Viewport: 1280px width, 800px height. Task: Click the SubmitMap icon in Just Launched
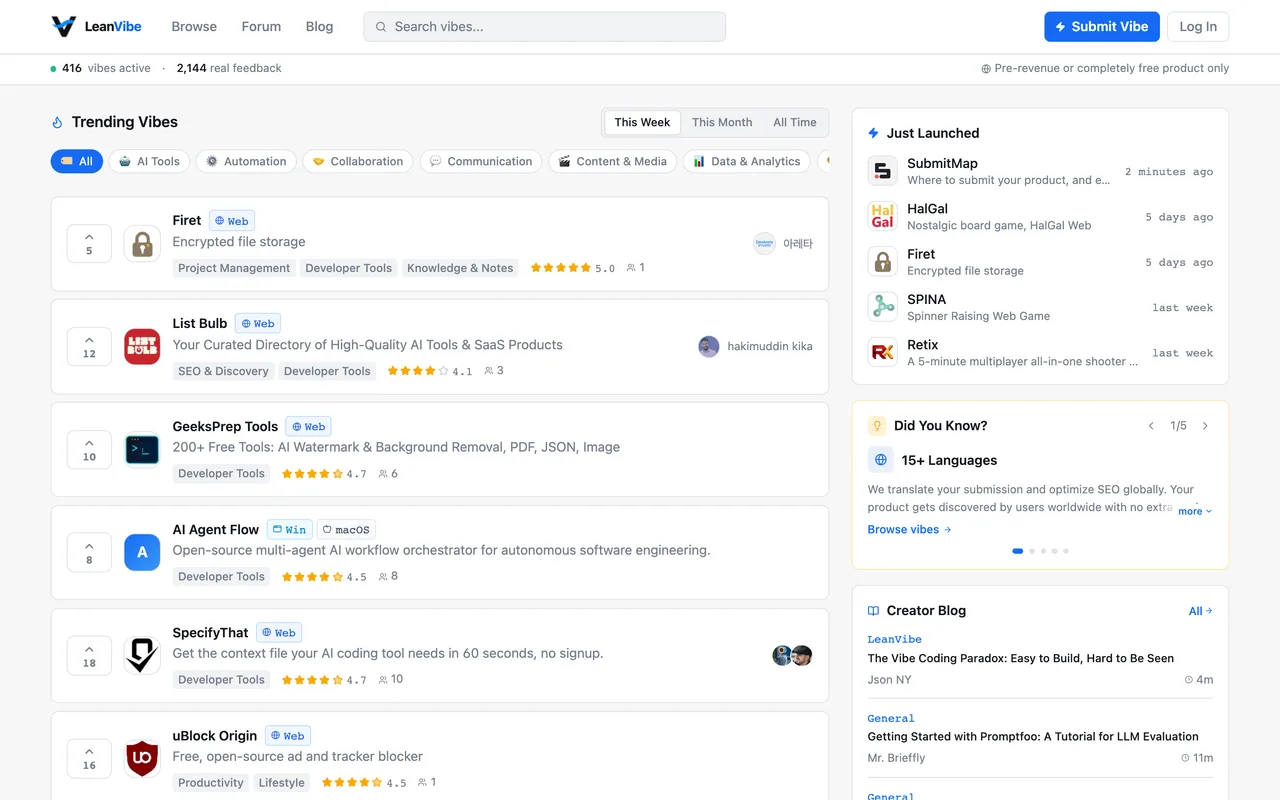pos(883,171)
